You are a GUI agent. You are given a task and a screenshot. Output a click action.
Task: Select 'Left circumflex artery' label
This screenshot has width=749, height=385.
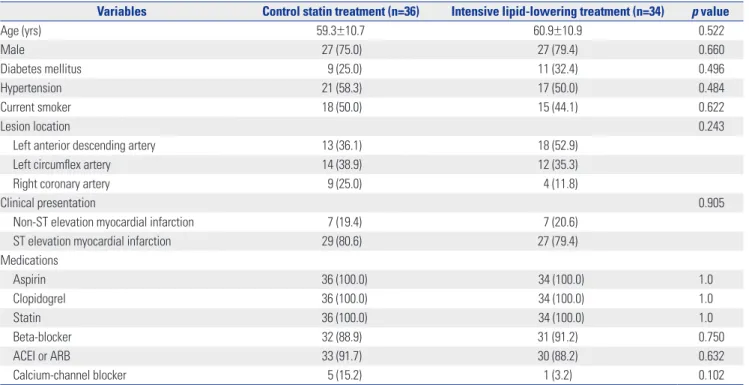(62, 165)
